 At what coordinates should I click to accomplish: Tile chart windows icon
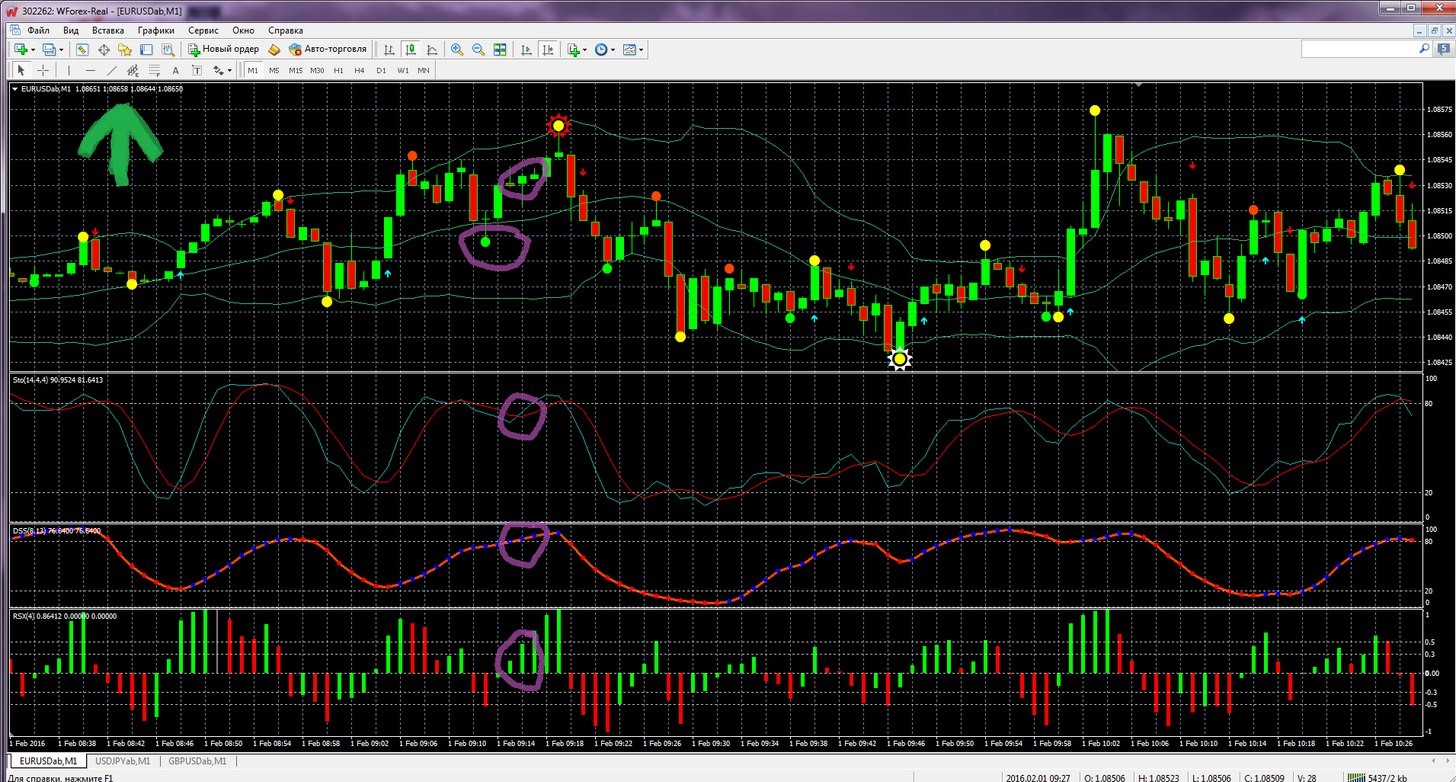(500, 49)
